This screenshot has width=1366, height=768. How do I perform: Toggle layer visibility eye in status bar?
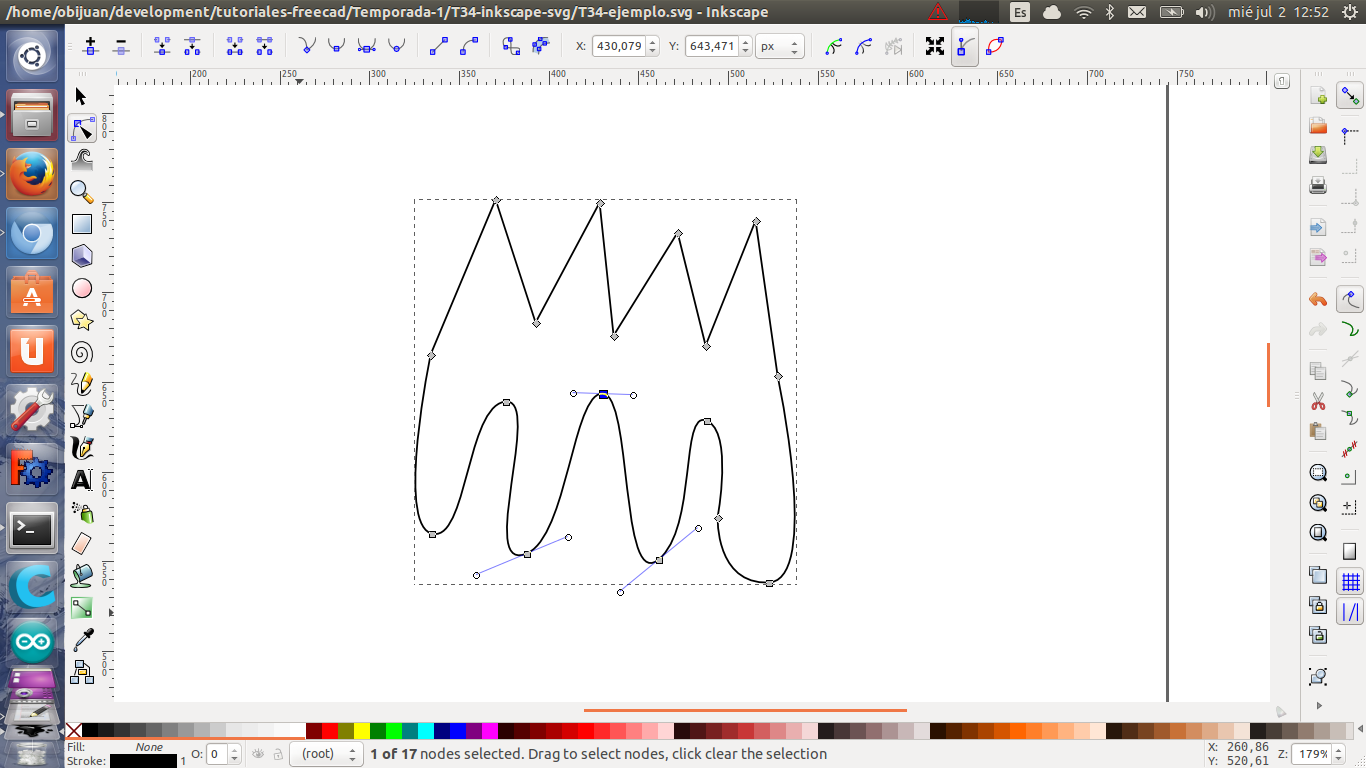(x=258, y=754)
